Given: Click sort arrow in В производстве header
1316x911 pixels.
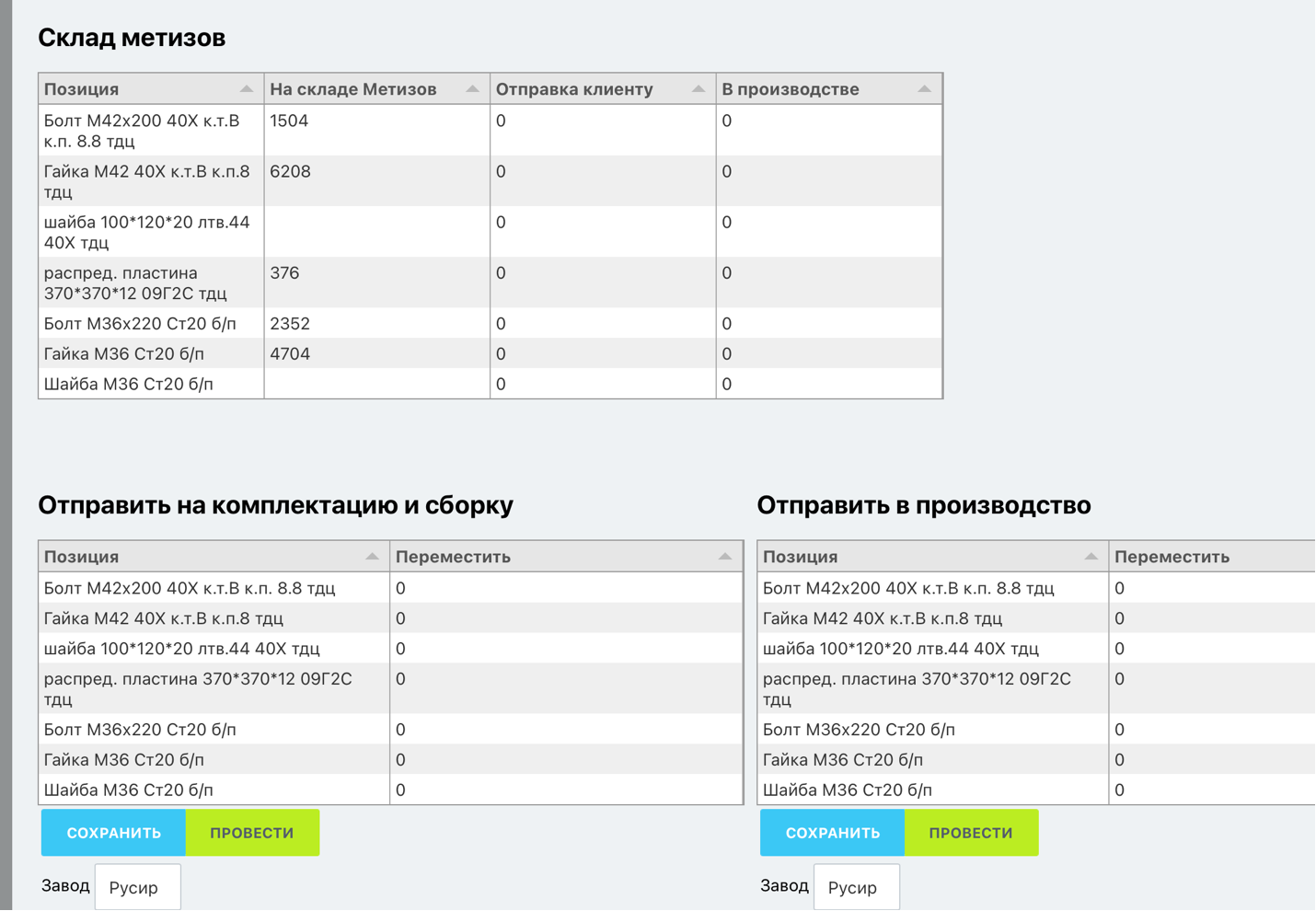Looking at the screenshot, I should (924, 89).
